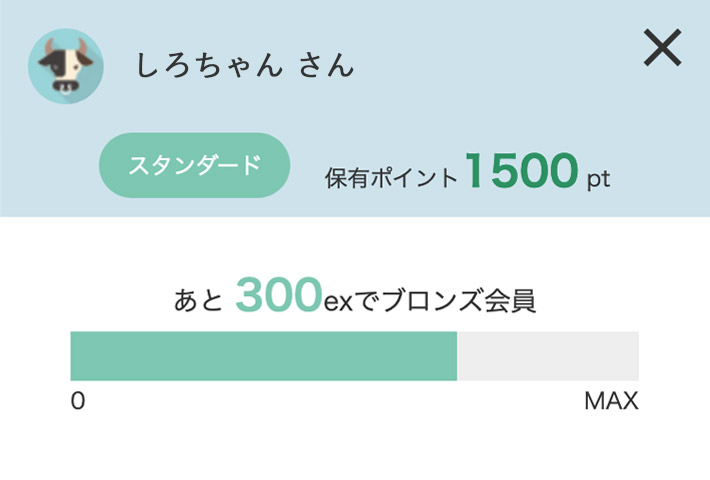Viewport: 710px width, 480px height.
Task: Click the さん honorific after the username
Action: [x=326, y=66]
